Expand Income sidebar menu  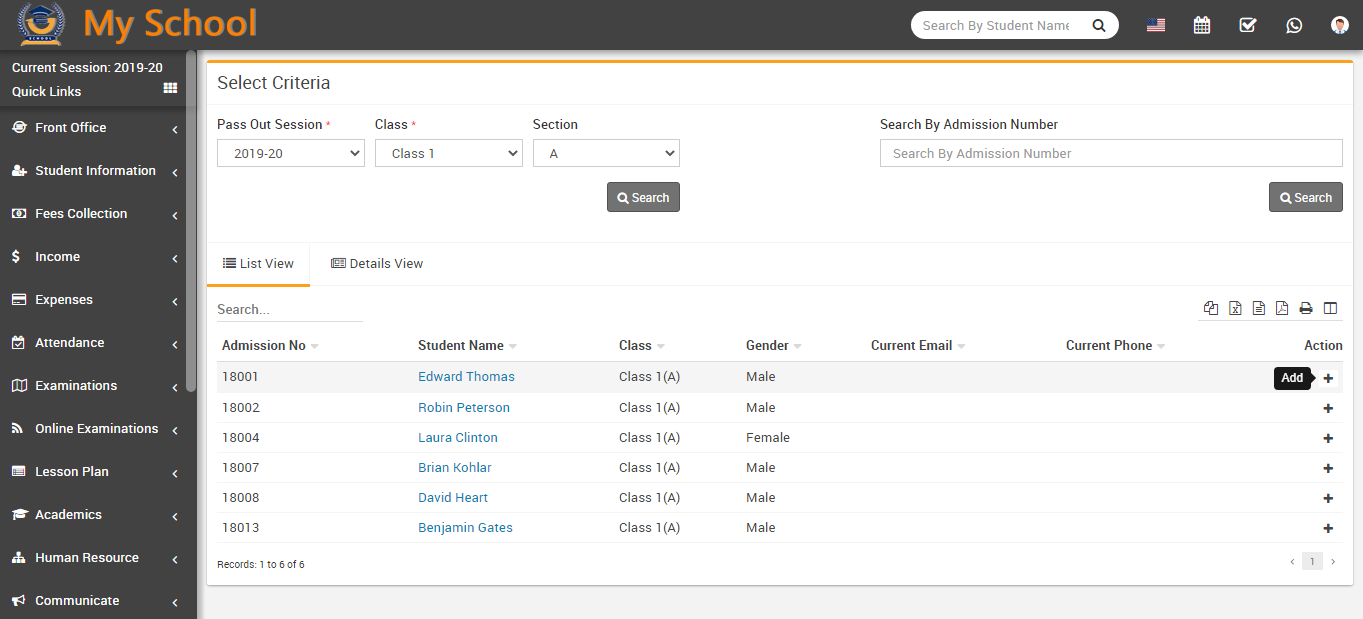[x=92, y=257]
